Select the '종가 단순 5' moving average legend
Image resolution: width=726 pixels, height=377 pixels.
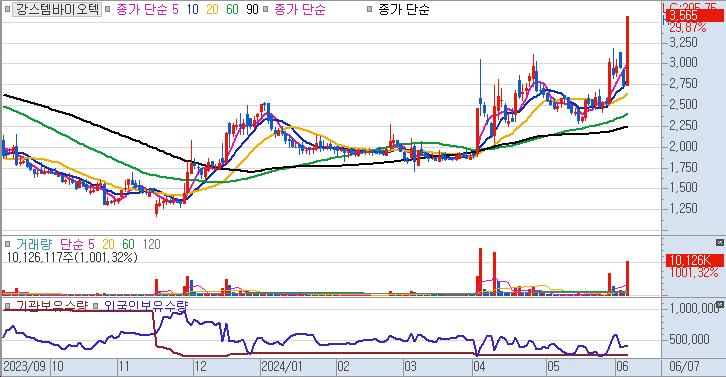point(147,9)
